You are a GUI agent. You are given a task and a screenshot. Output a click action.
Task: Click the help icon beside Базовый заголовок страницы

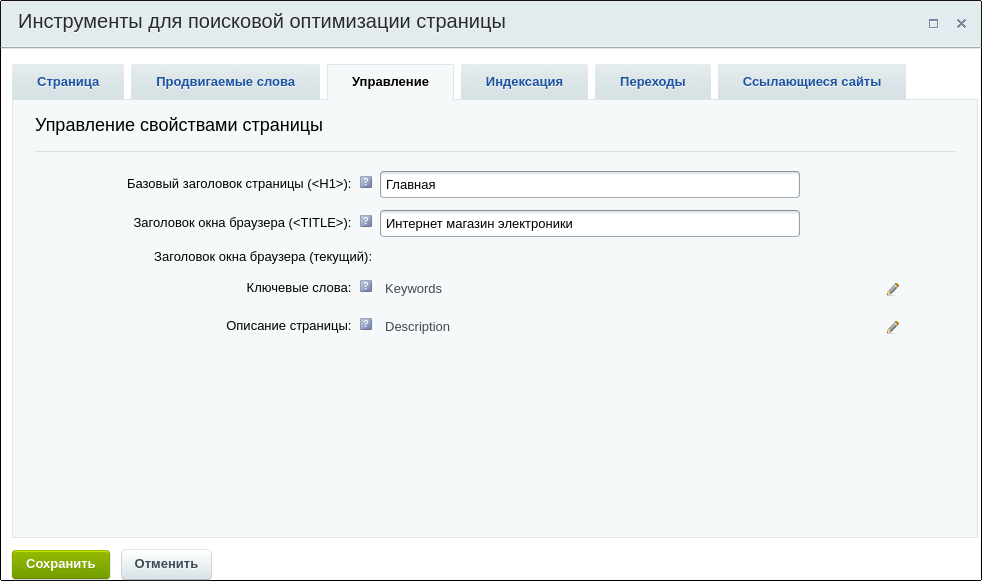coord(366,183)
